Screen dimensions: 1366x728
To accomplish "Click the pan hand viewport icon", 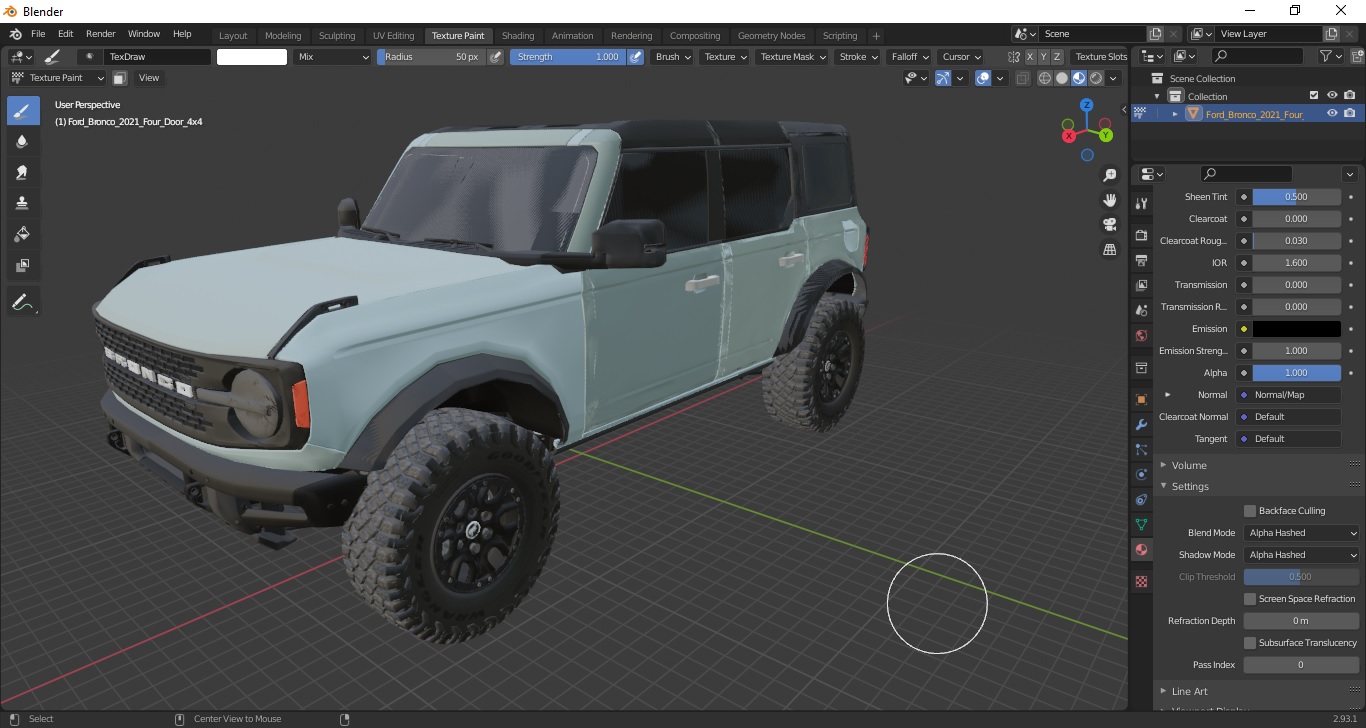I will click(1109, 199).
